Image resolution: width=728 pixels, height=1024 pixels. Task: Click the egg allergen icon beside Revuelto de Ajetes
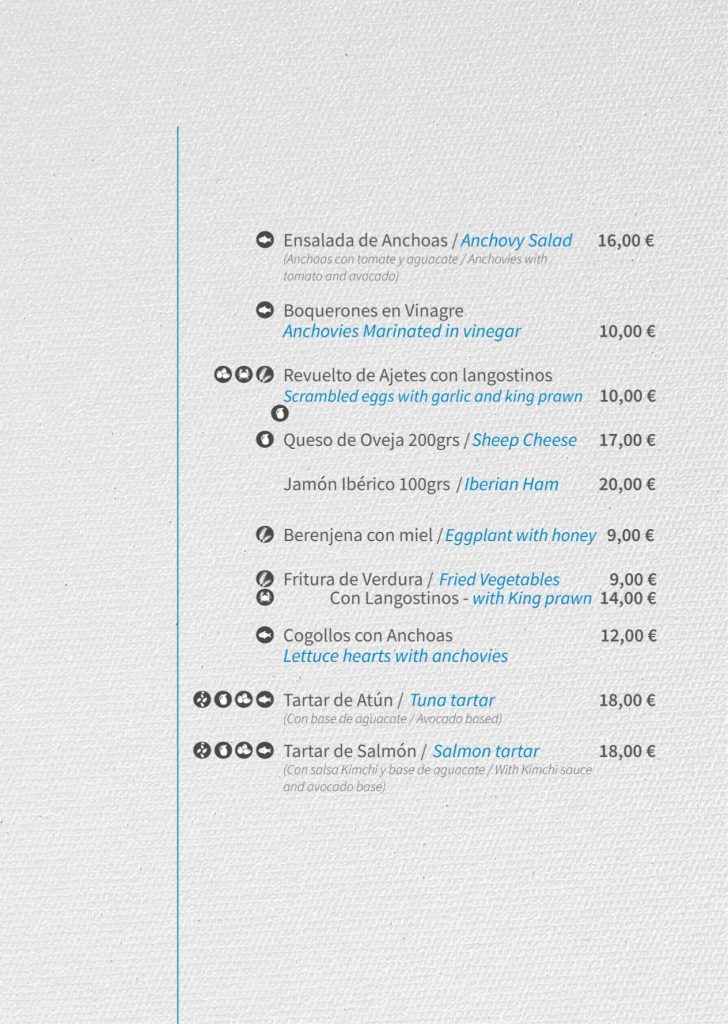[223, 374]
